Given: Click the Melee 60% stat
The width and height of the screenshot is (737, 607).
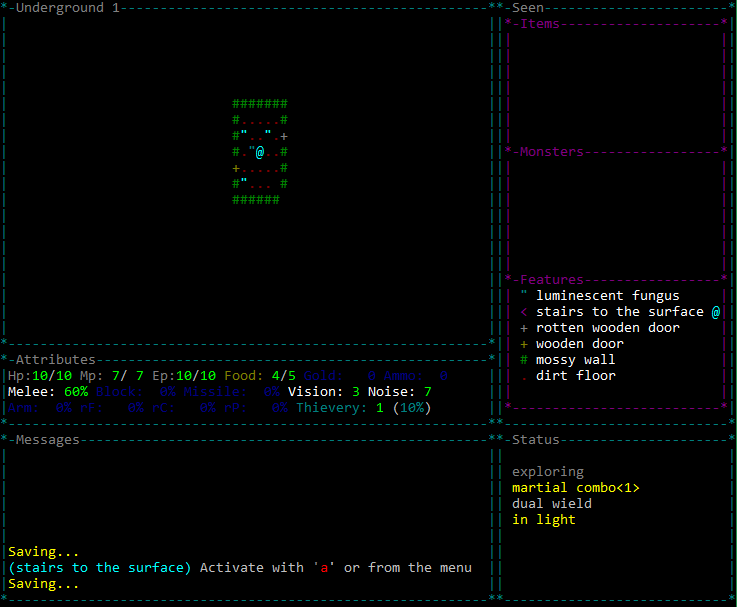Looking at the screenshot, I should (48, 392).
